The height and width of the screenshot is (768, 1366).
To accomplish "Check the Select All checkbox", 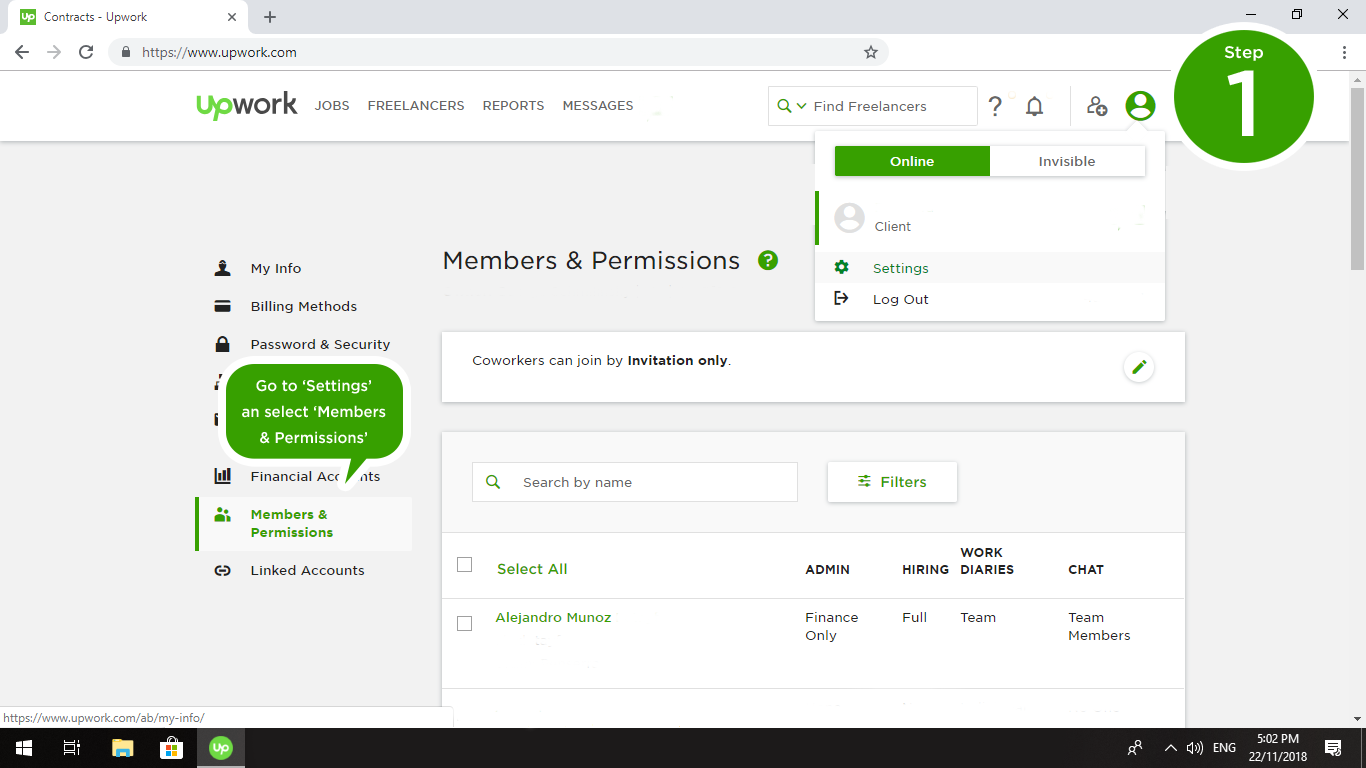I will click(x=464, y=565).
